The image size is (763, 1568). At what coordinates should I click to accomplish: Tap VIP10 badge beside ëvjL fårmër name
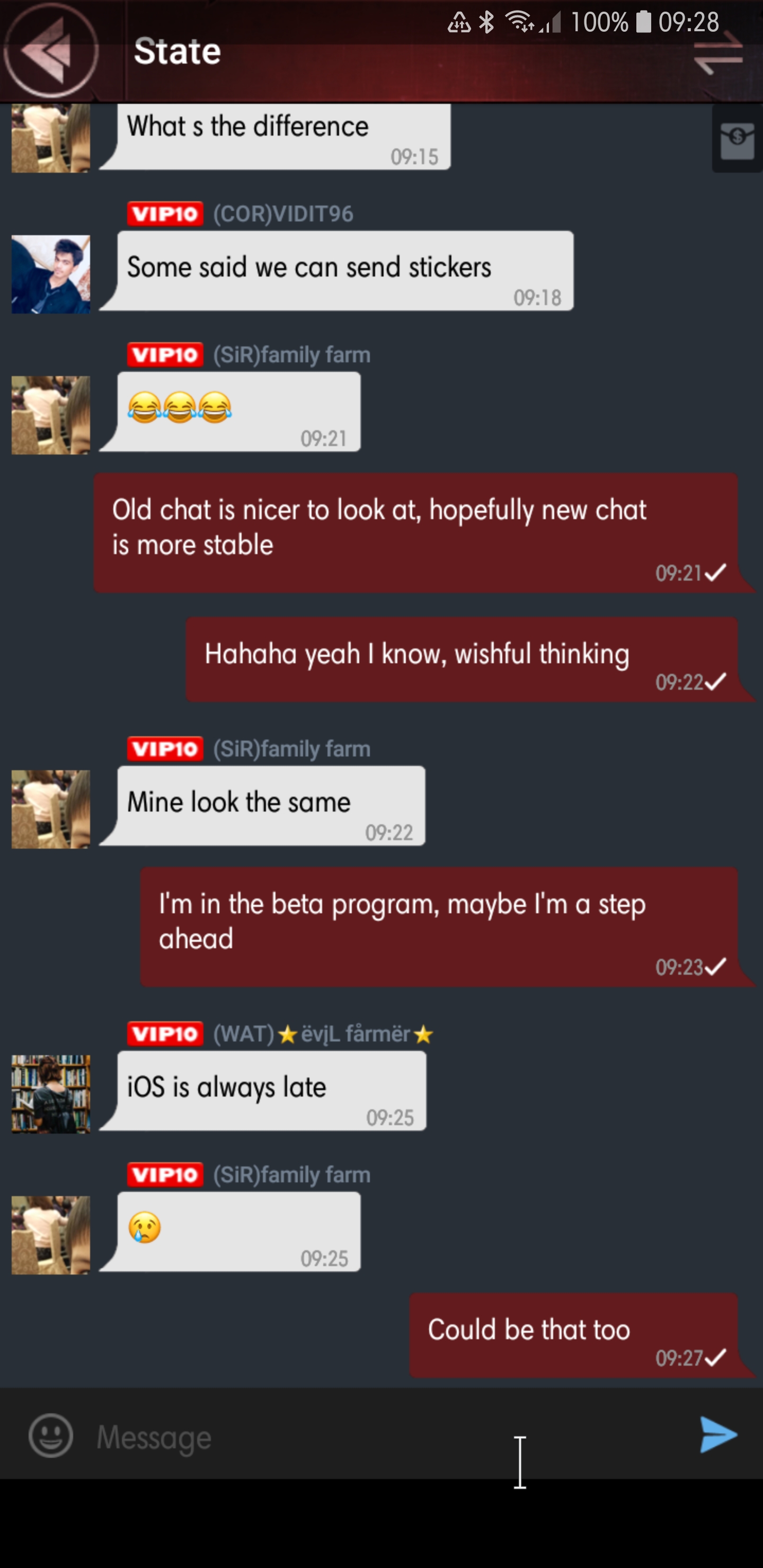pos(164,1034)
